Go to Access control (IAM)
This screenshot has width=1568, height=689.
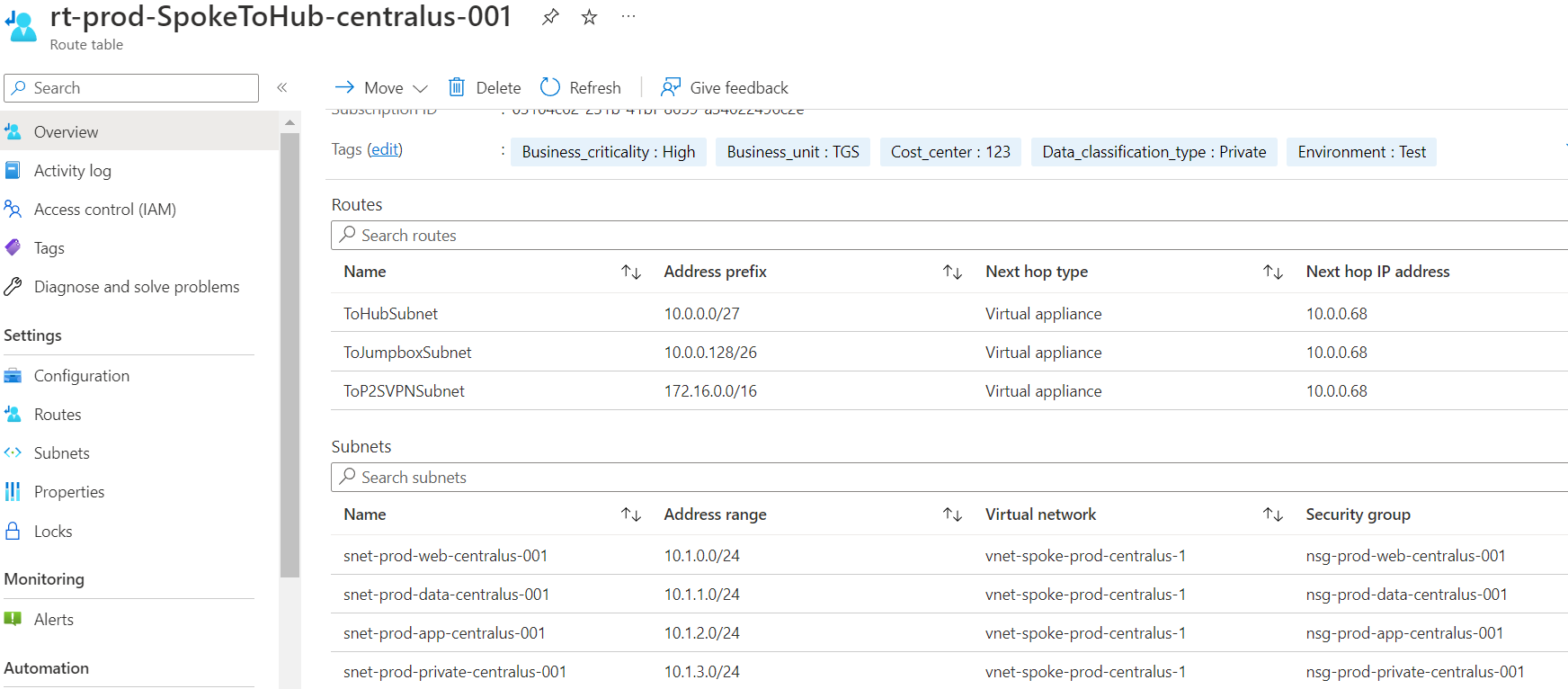tap(104, 210)
